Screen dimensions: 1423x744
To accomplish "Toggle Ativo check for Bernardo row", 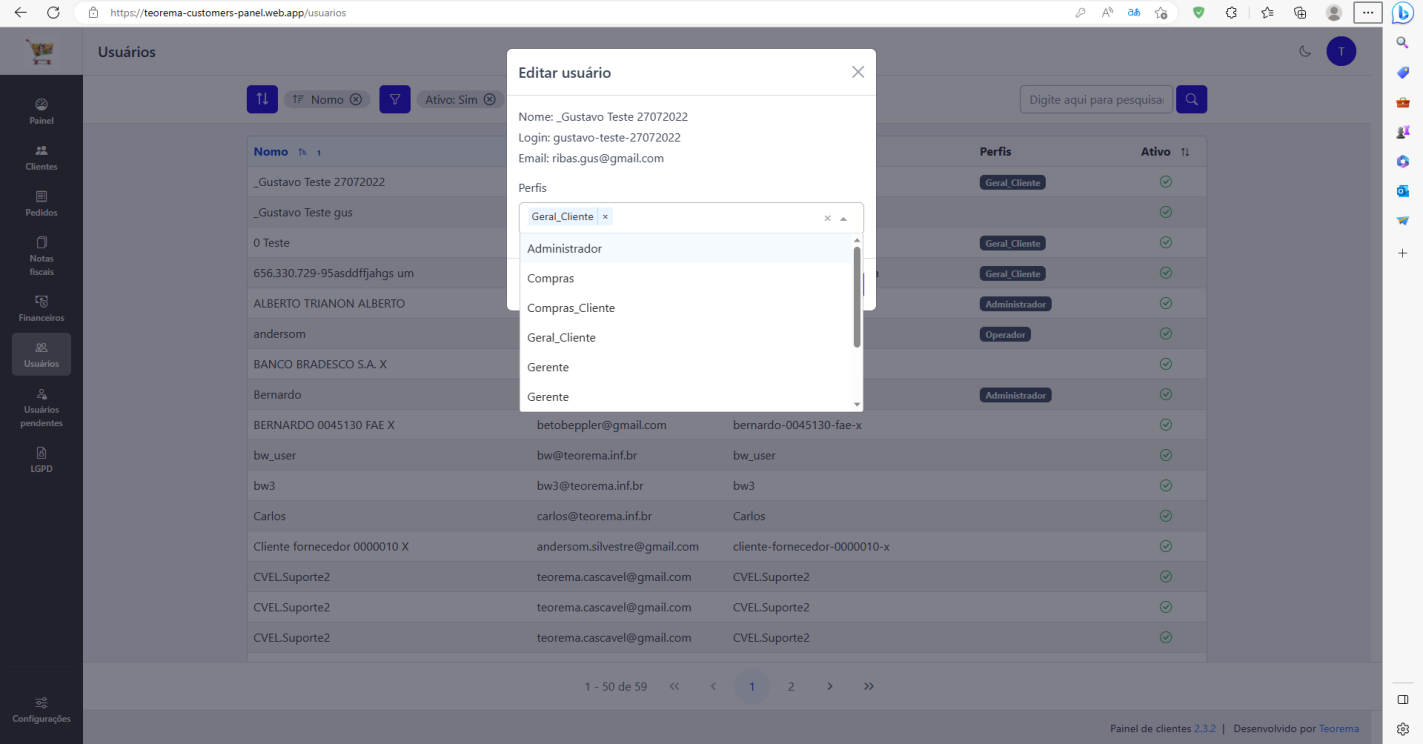I will (1166, 394).
